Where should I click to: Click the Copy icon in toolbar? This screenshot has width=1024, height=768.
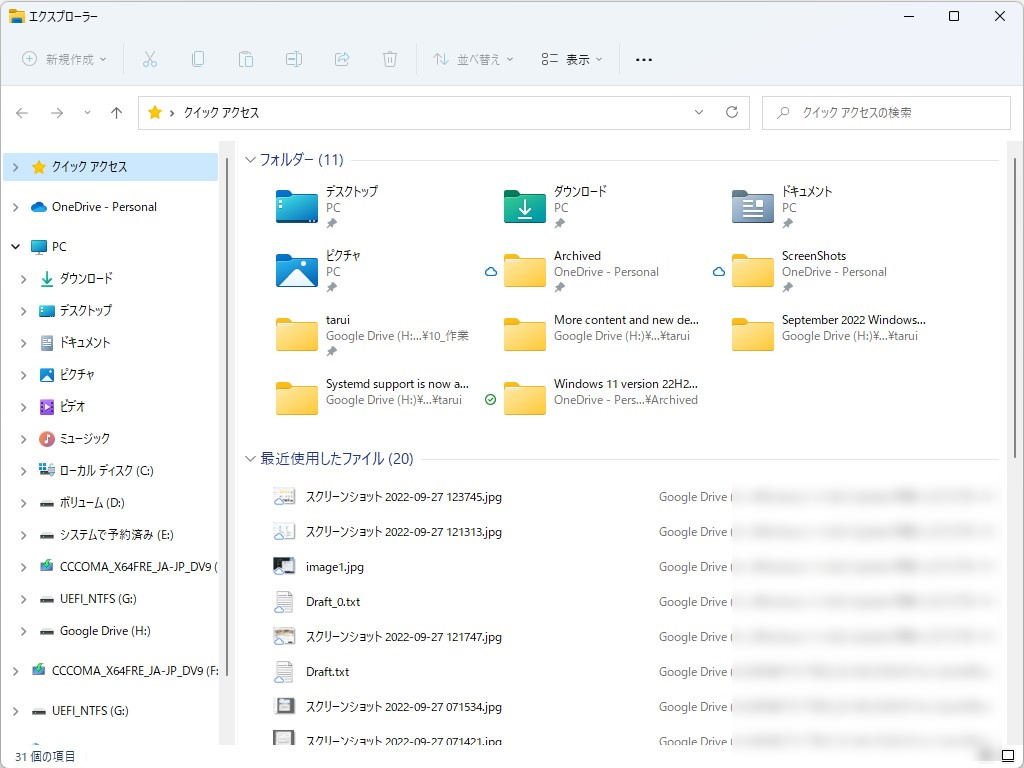(198, 59)
